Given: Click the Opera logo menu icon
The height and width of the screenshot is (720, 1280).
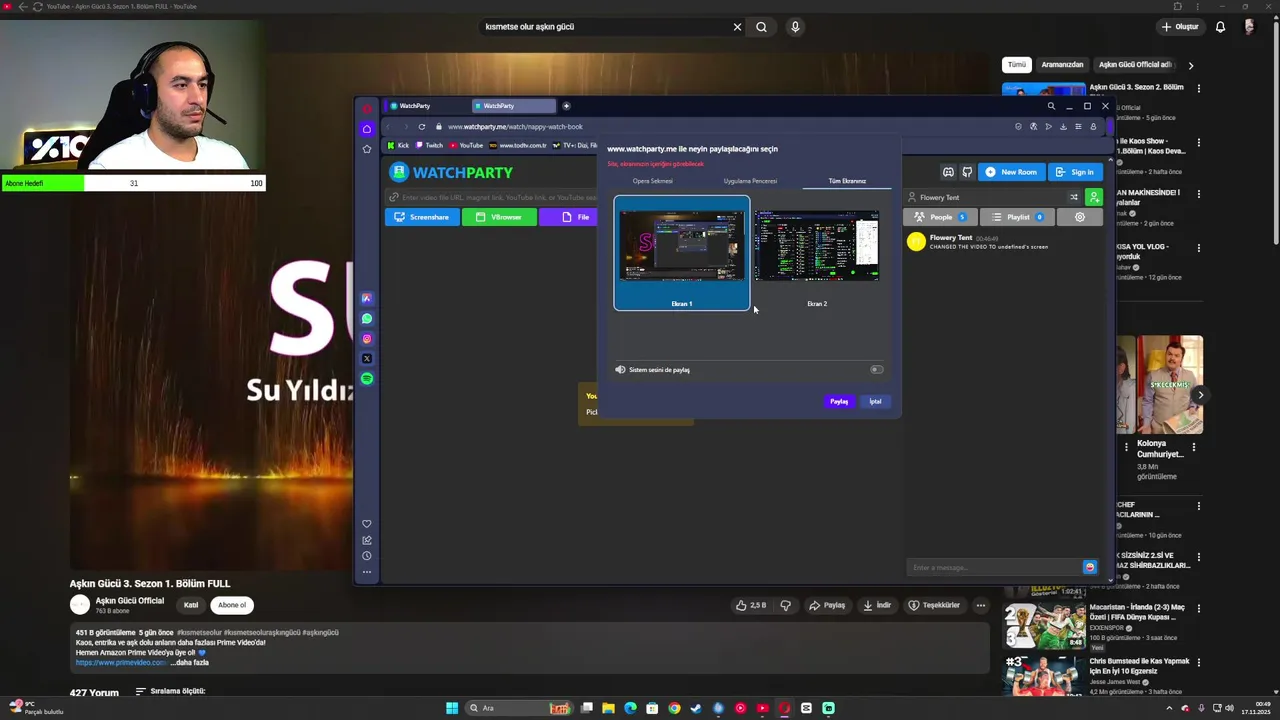Looking at the screenshot, I should tap(367, 108).
